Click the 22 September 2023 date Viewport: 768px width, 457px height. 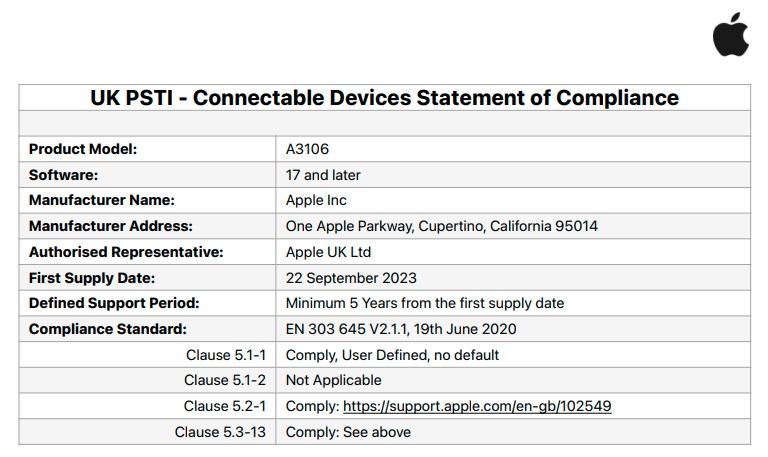coord(351,278)
